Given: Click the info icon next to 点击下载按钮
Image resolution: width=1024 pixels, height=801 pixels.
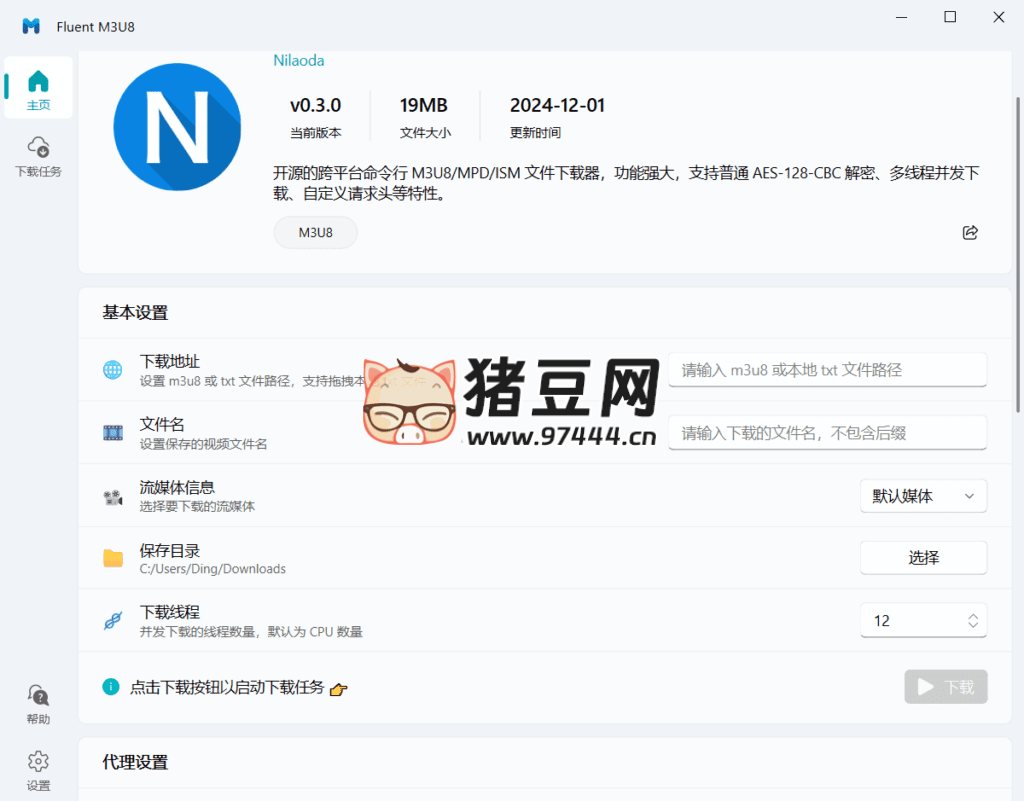Looking at the screenshot, I should click(x=111, y=687).
